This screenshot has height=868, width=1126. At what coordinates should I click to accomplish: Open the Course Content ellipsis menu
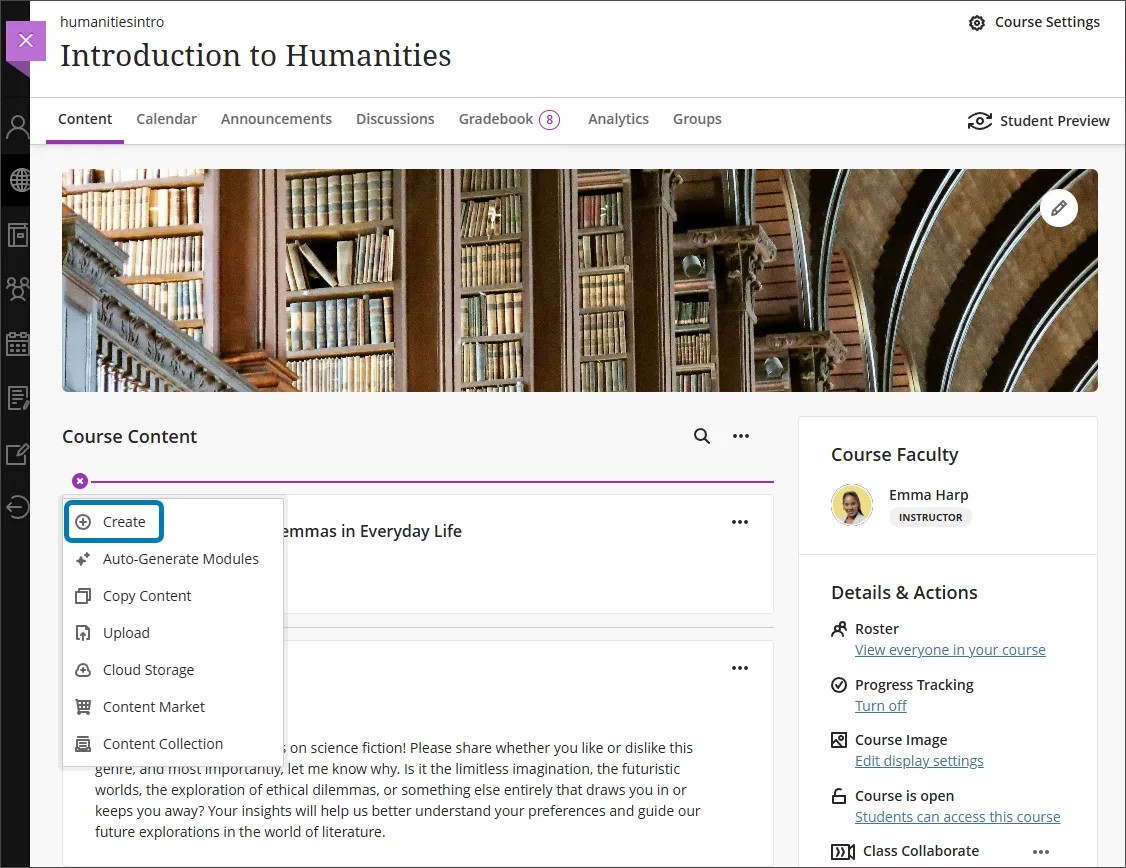[x=740, y=436]
